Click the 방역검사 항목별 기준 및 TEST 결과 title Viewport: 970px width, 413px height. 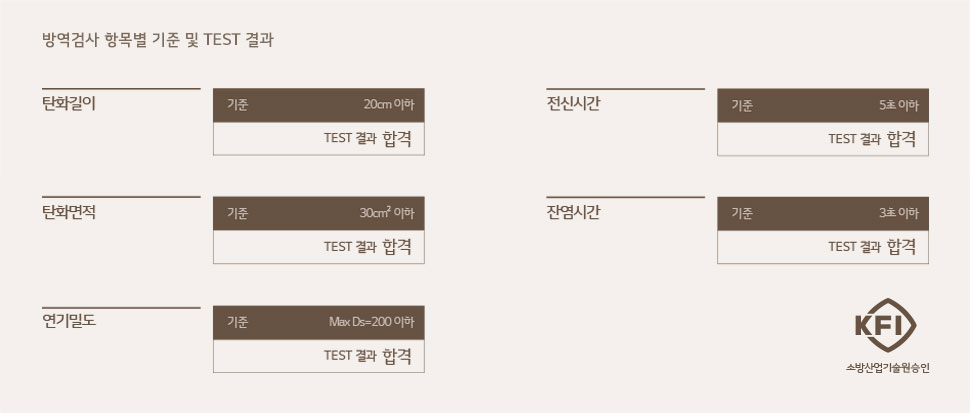click(x=158, y=40)
